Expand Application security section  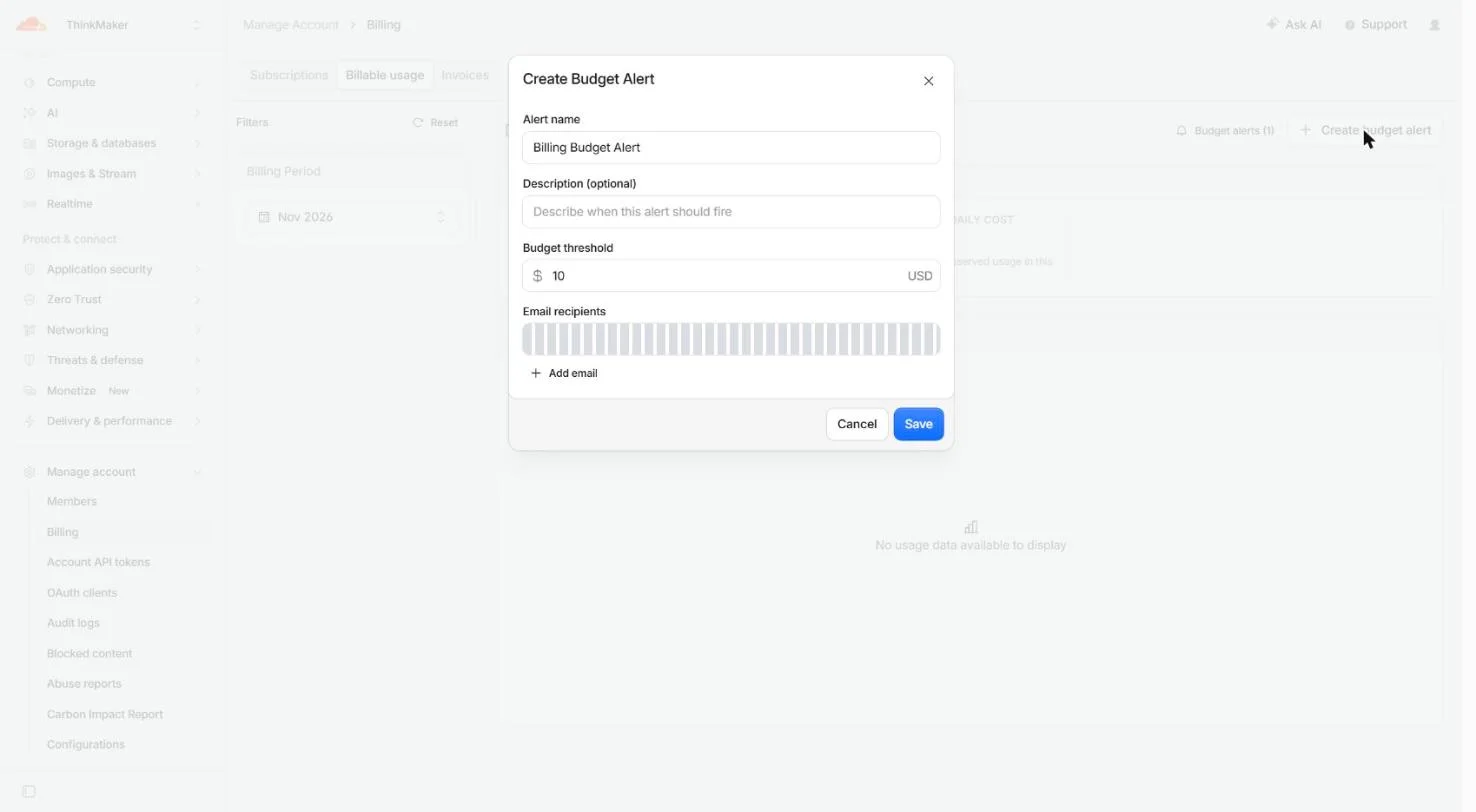coord(112,269)
